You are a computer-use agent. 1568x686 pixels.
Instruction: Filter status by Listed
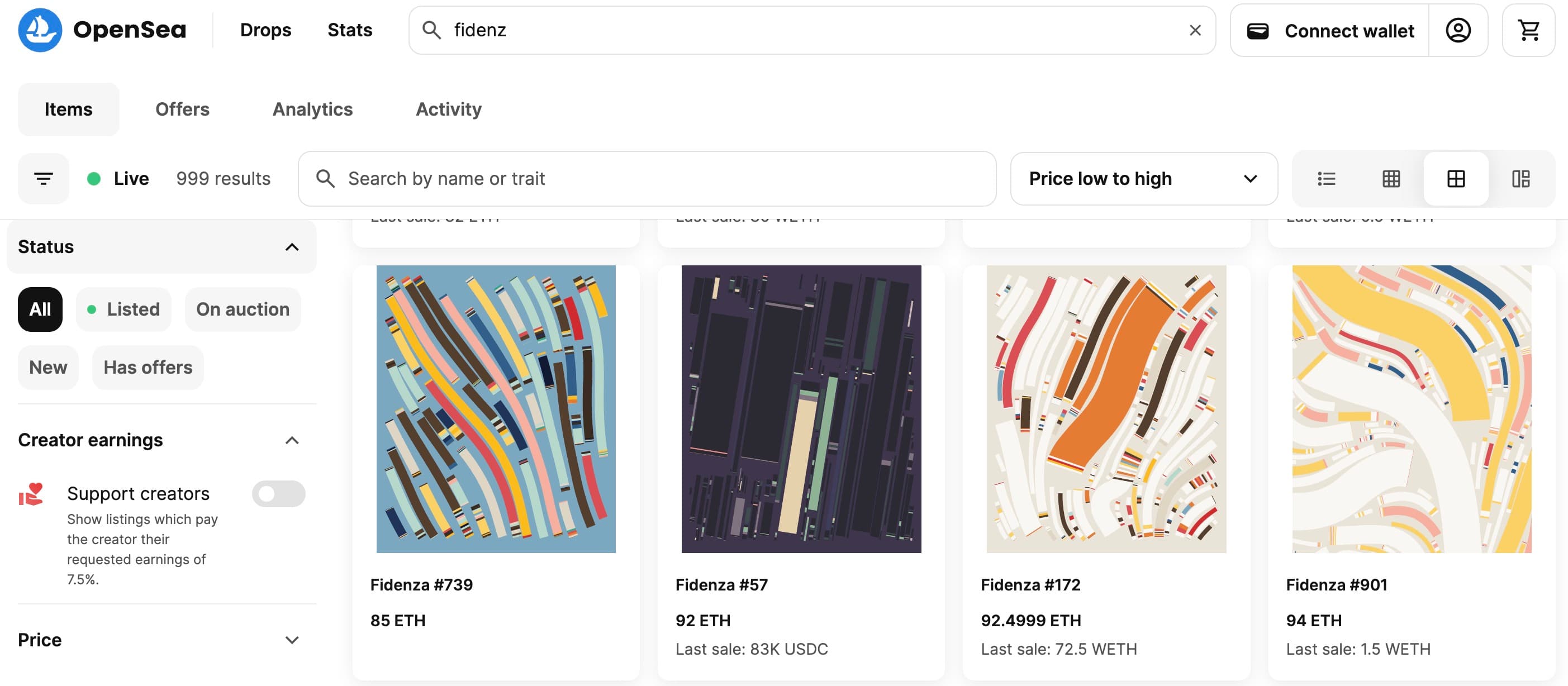click(x=123, y=309)
